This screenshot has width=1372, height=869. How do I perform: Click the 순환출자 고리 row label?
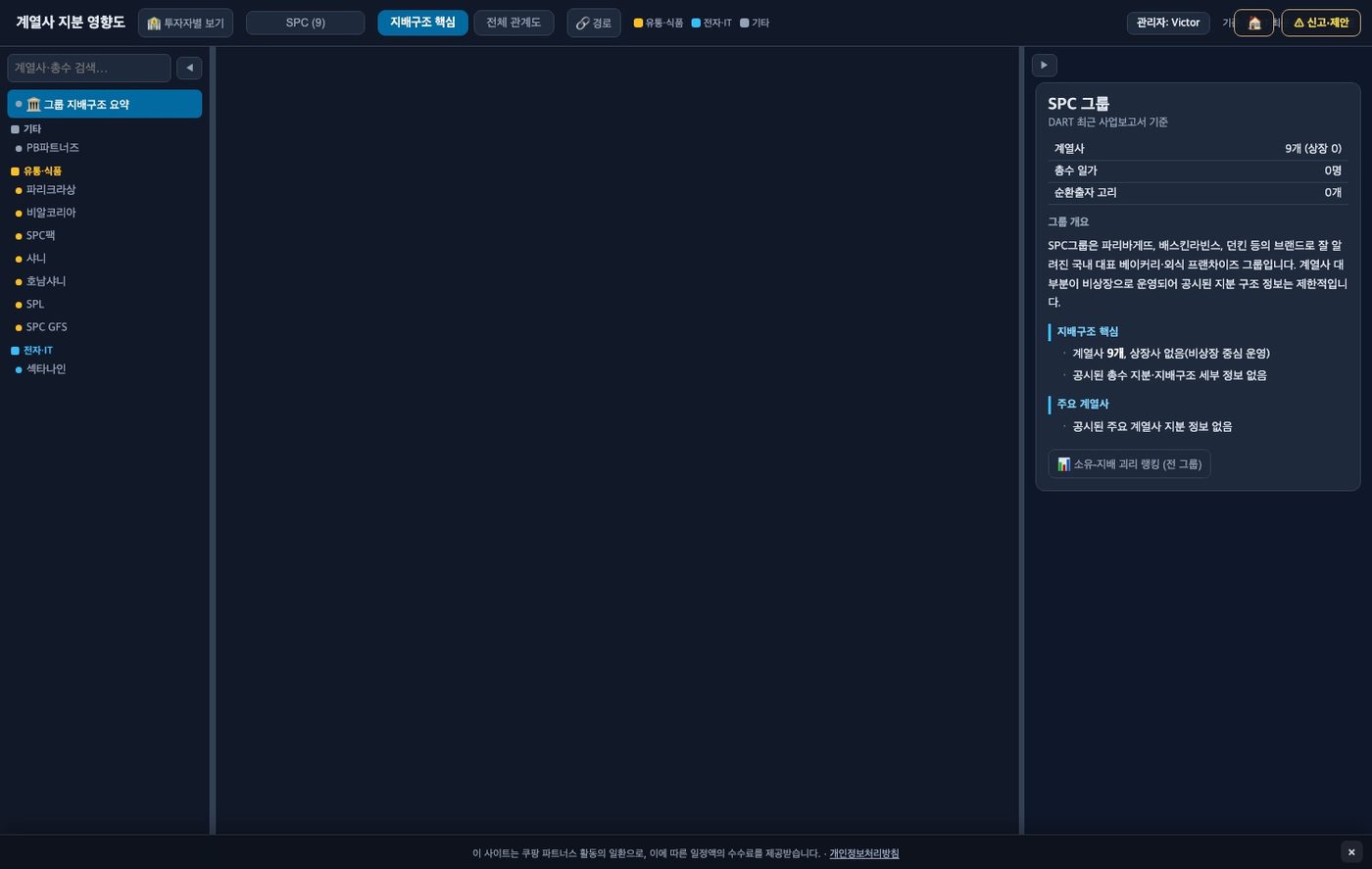coord(1085,193)
